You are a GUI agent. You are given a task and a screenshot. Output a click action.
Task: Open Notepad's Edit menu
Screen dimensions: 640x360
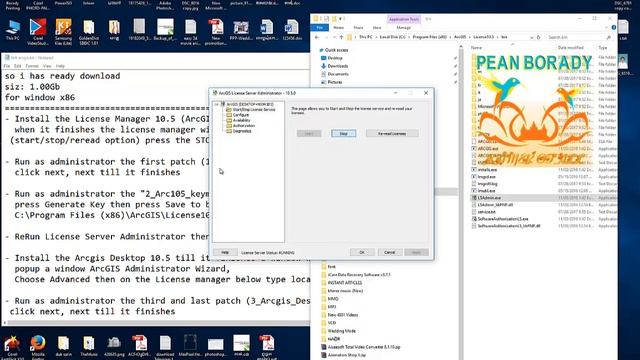[18, 66]
